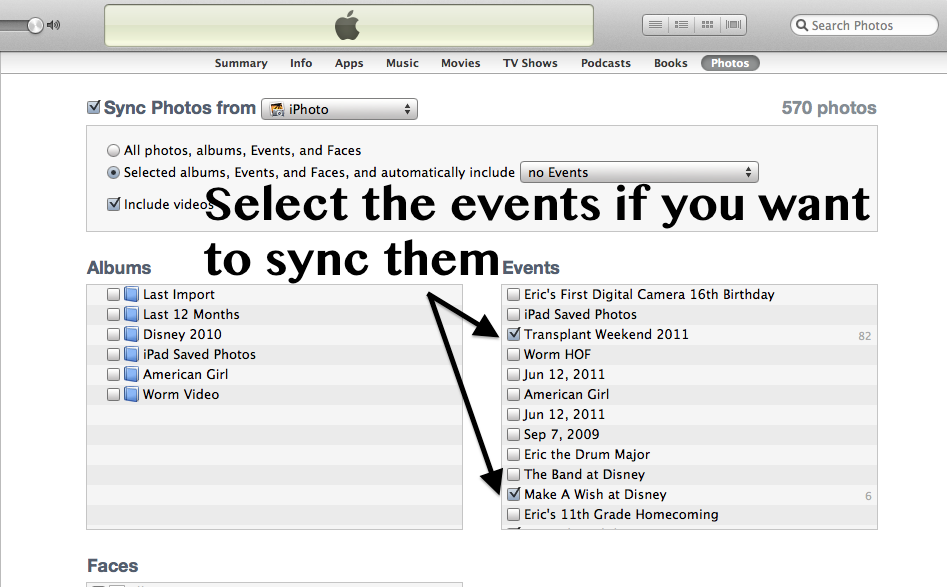The height and width of the screenshot is (587, 947).
Task: Check Eric's First Digital Camera event
Action: tap(513, 294)
